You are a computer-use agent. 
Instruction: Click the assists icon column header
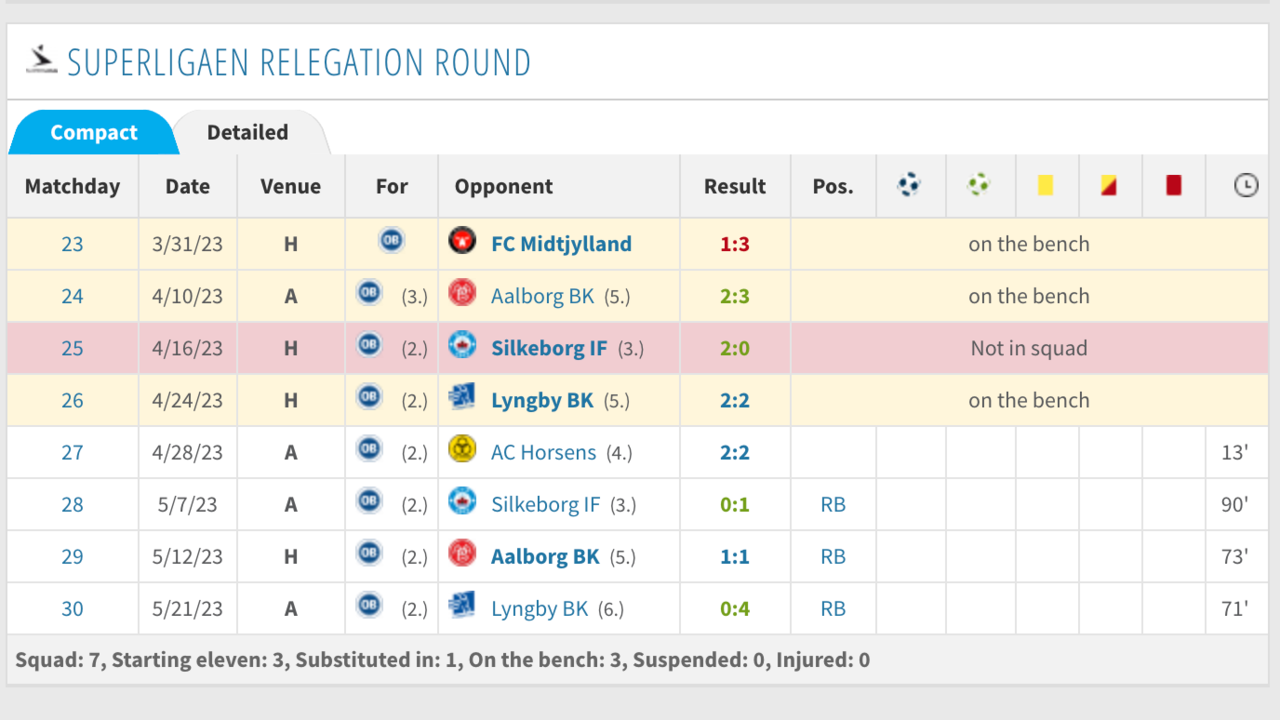979,185
